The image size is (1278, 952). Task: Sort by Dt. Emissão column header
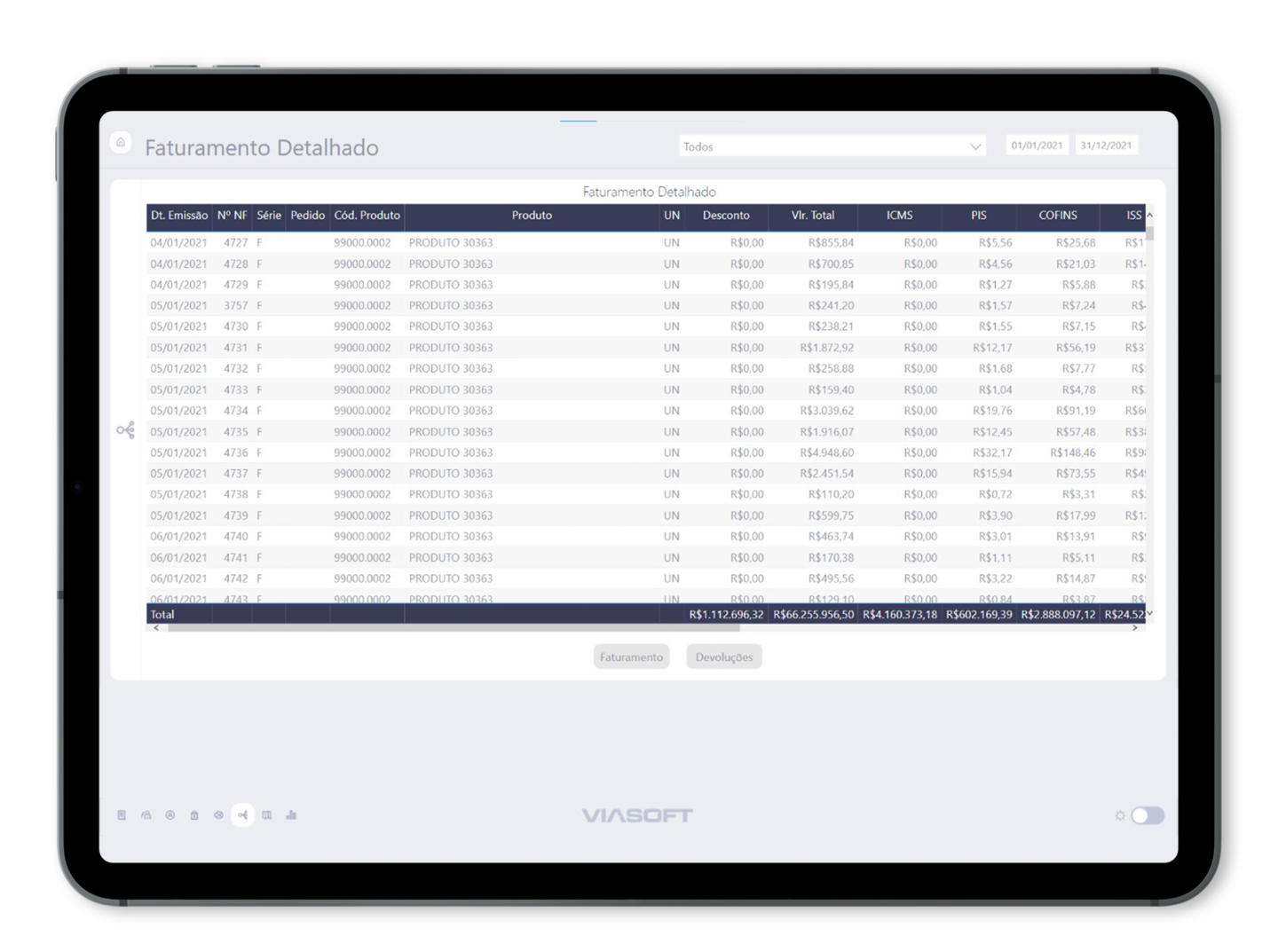(x=179, y=216)
